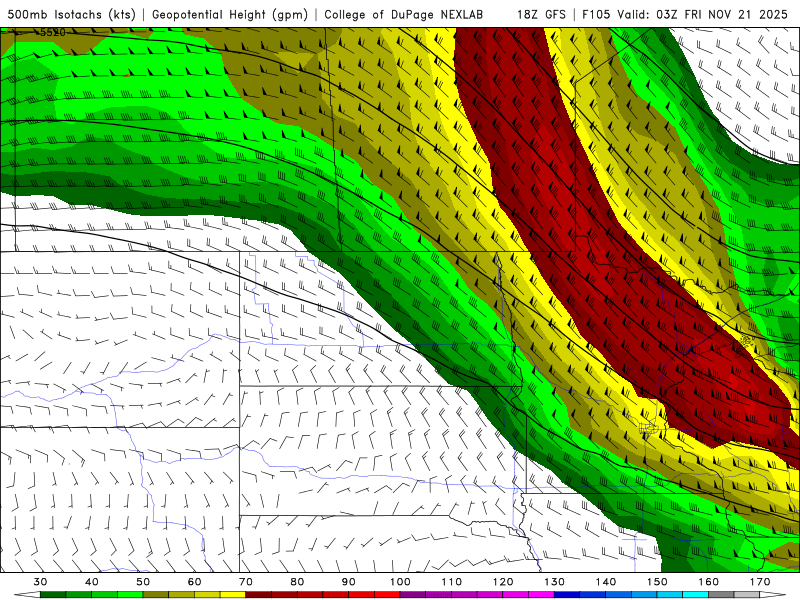
Task: Click the purple swatch starting at 100
Action: tap(413, 594)
